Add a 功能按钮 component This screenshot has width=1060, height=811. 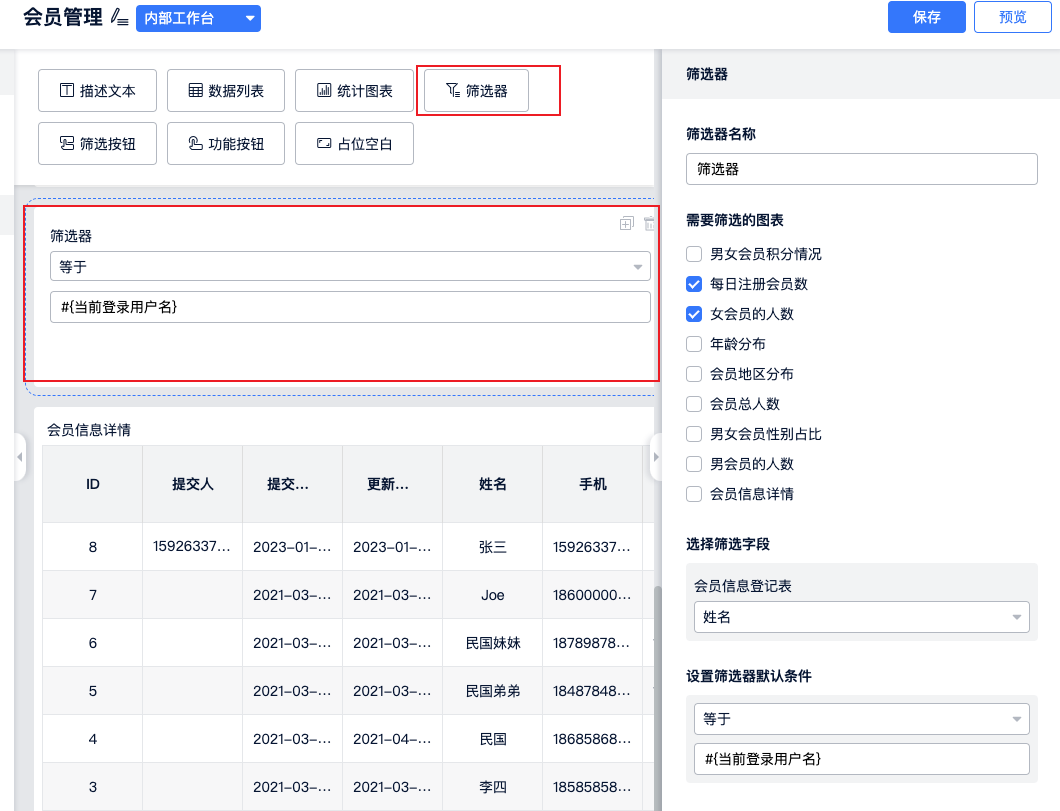(226, 144)
